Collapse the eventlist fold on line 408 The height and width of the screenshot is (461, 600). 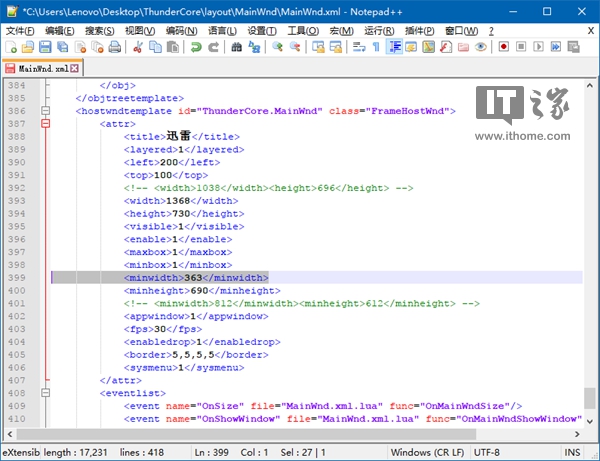(46, 393)
